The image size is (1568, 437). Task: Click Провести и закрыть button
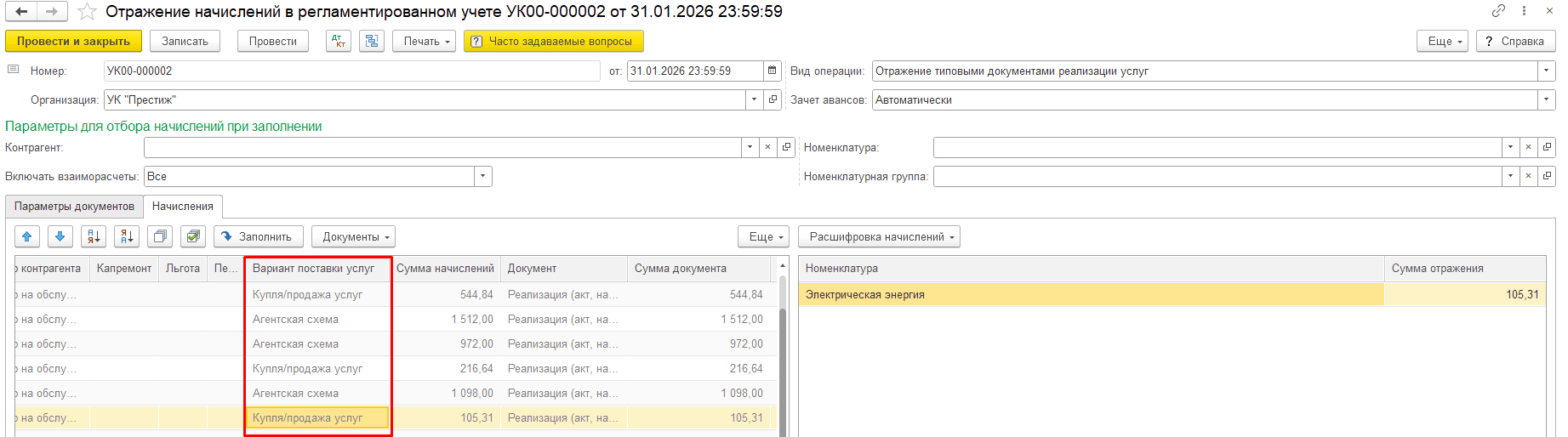pyautogui.click(x=73, y=41)
